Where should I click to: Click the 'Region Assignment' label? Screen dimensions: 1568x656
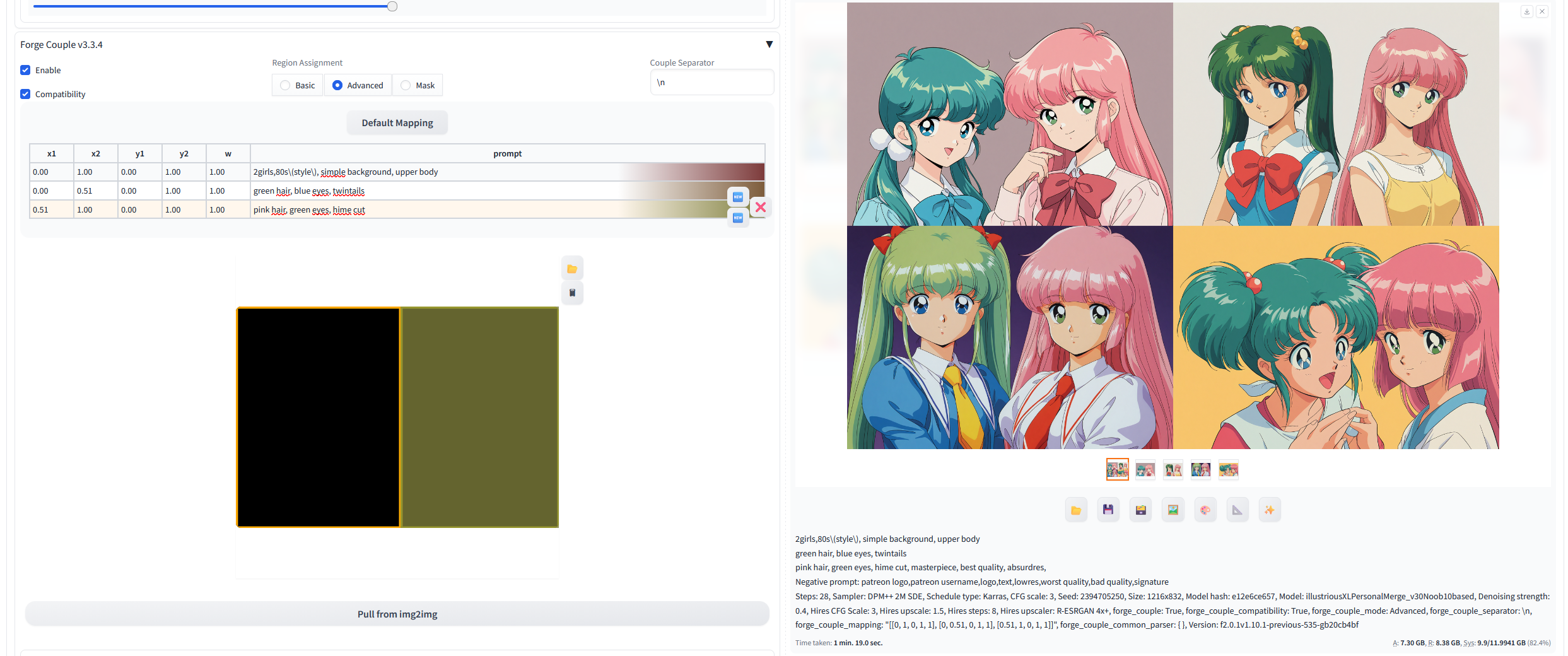coord(307,63)
